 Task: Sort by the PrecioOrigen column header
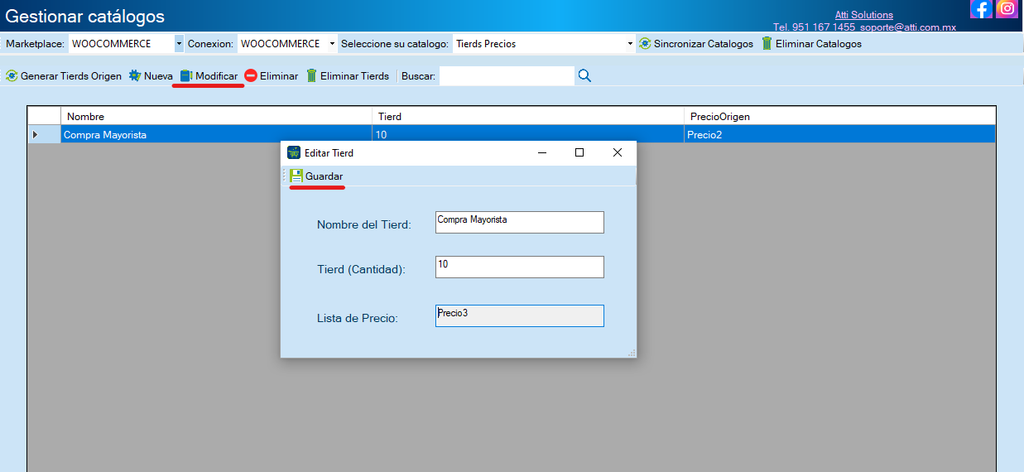coord(840,116)
